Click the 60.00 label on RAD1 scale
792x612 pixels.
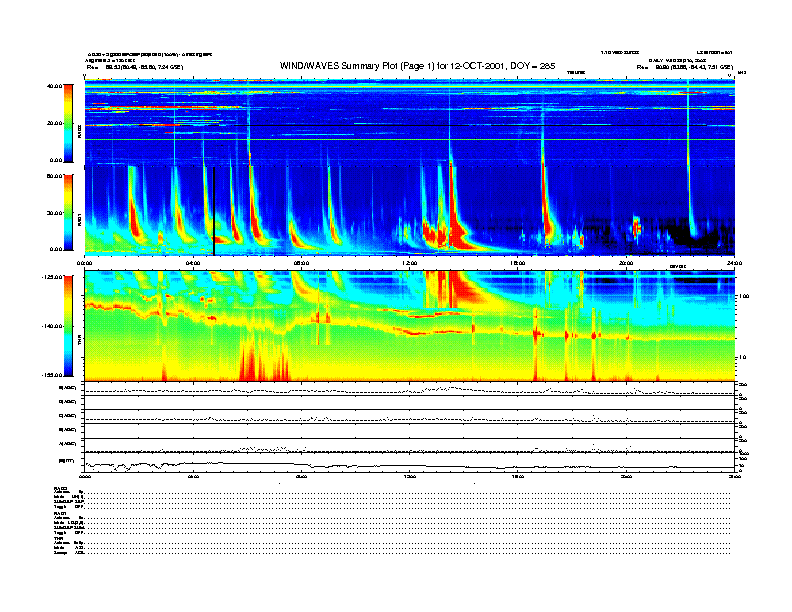click(55, 176)
